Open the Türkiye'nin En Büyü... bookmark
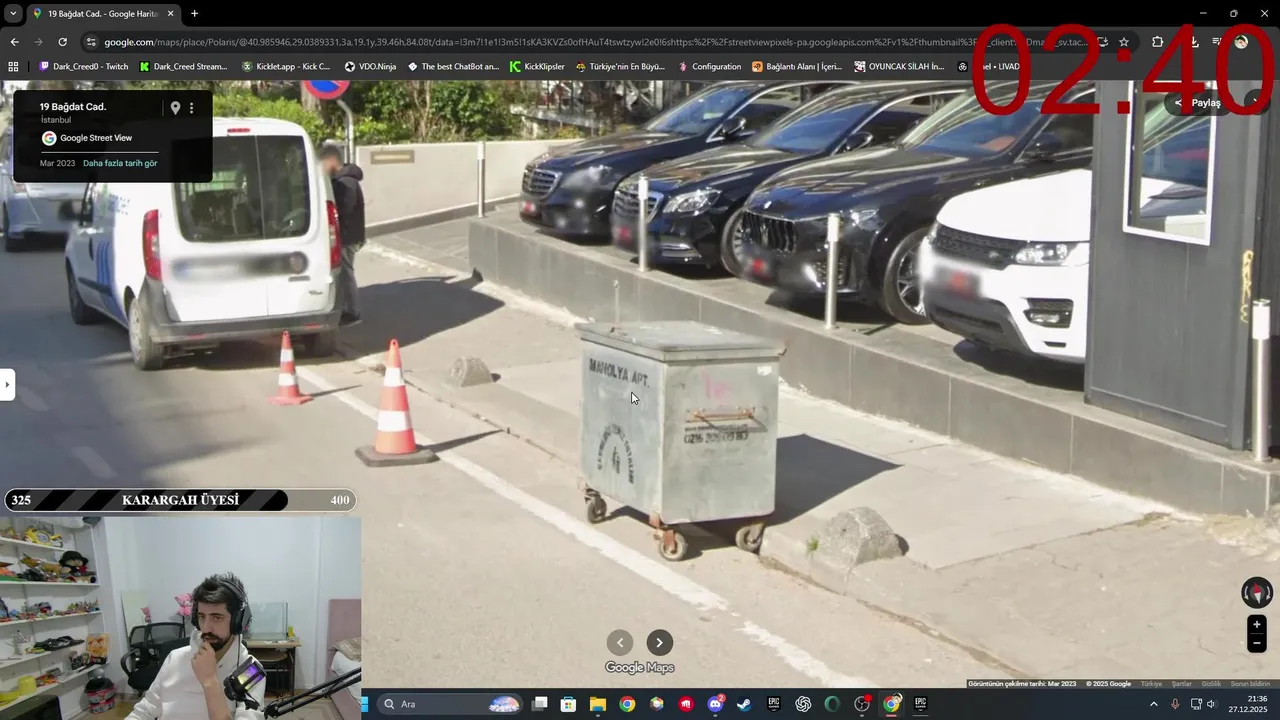The height and width of the screenshot is (720, 1280). click(620, 66)
